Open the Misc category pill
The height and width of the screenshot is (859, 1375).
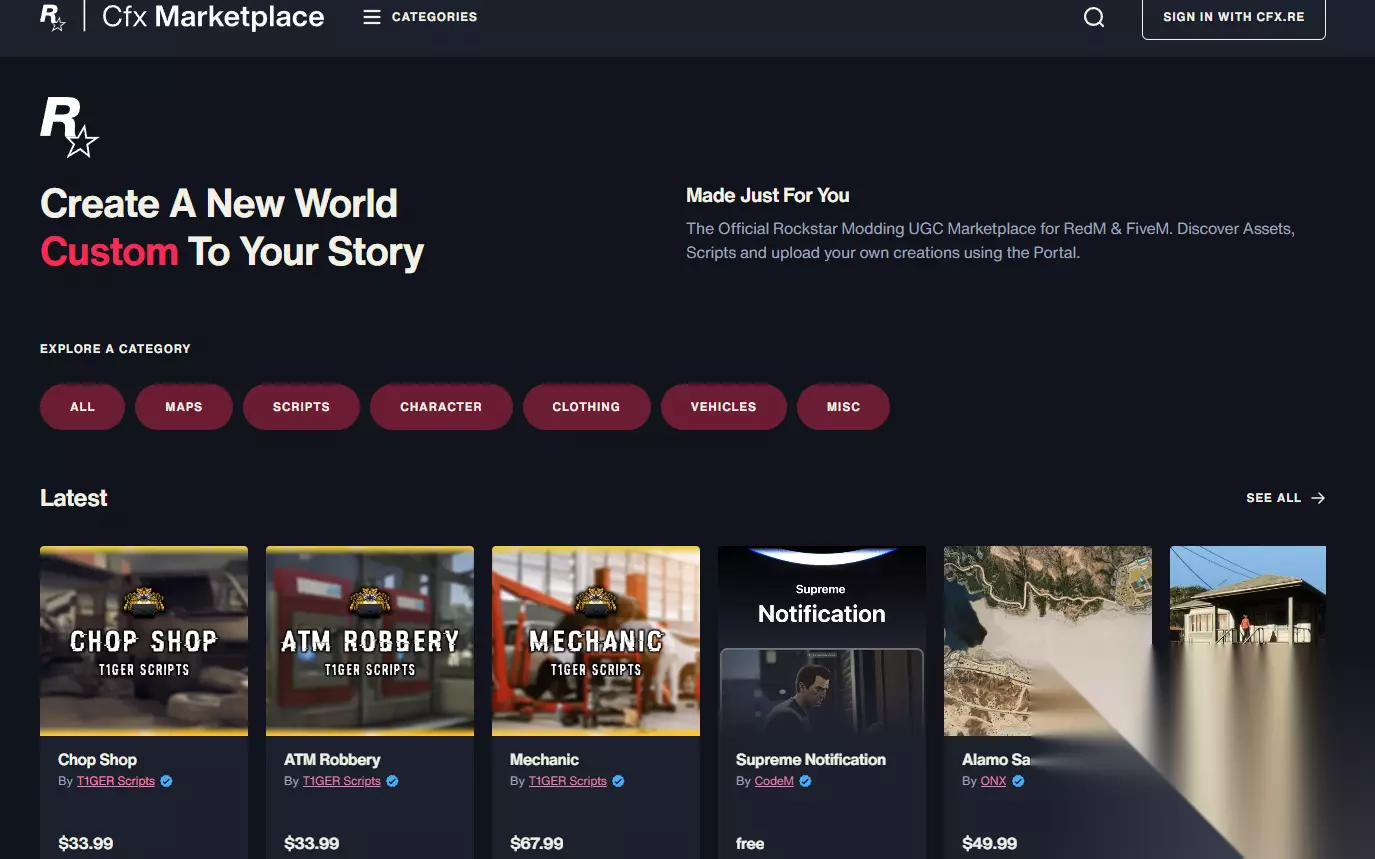843,407
